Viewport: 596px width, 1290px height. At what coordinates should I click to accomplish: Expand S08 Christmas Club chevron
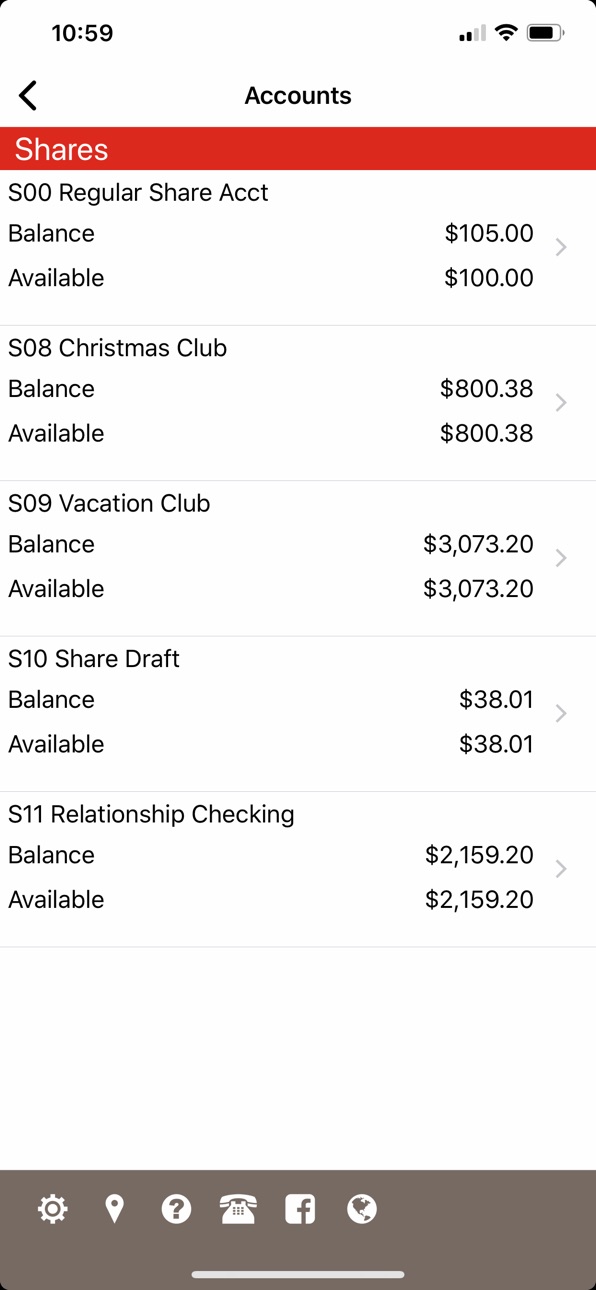(561, 402)
